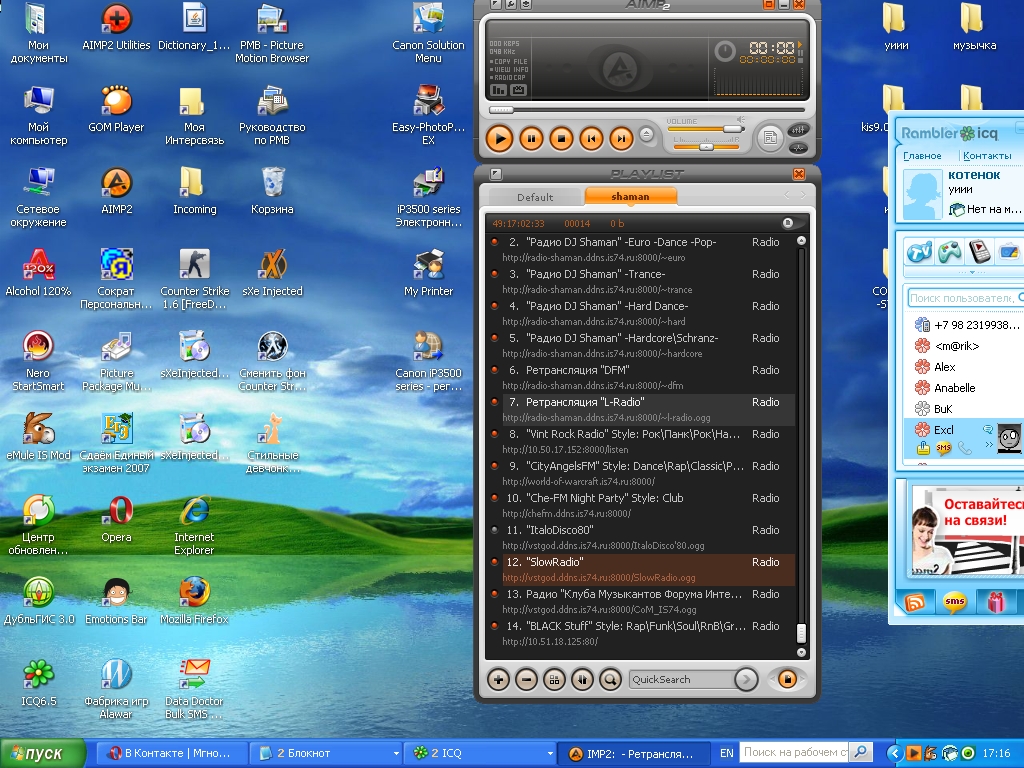This screenshot has width=1024, height=768.
Task: Open AIMP settings wrench icon in title bar
Action: [x=509, y=4]
